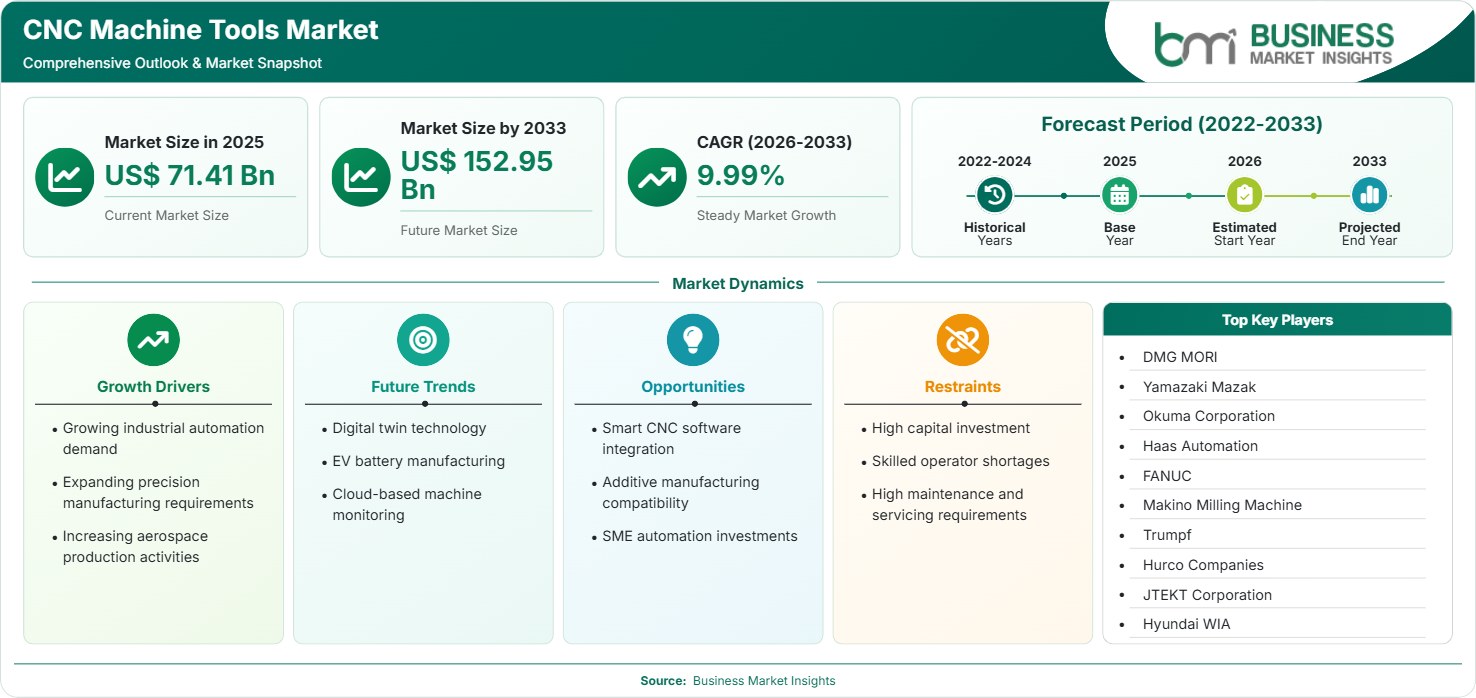Select the Base Year calendar icon

pos(1119,196)
